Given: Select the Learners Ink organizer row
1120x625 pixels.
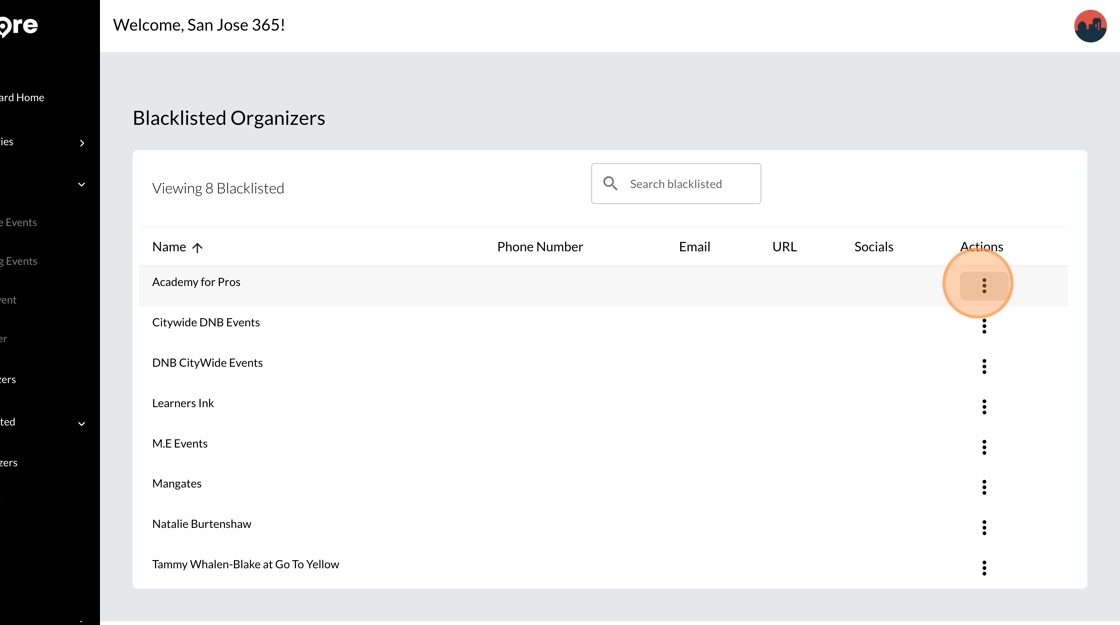Looking at the screenshot, I should click(x=183, y=403).
